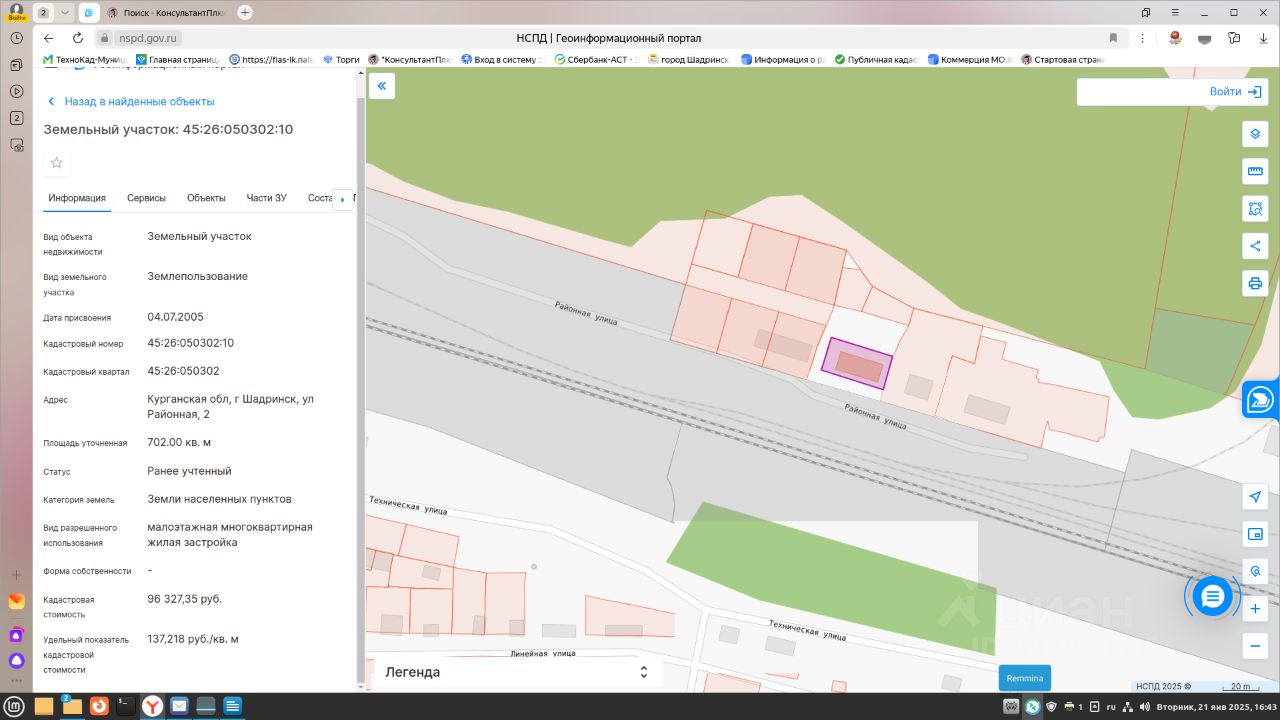Expand the Легенда panel
Image resolution: width=1280 pixels, height=720 pixels.
click(644, 672)
